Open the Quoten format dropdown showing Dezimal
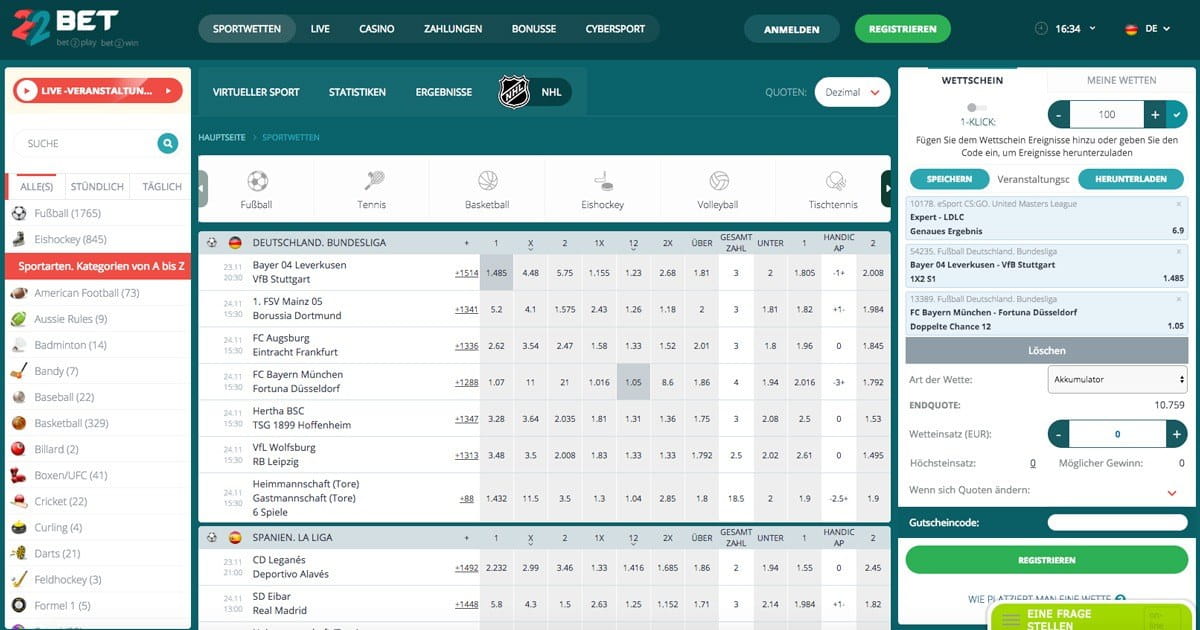 coord(852,92)
